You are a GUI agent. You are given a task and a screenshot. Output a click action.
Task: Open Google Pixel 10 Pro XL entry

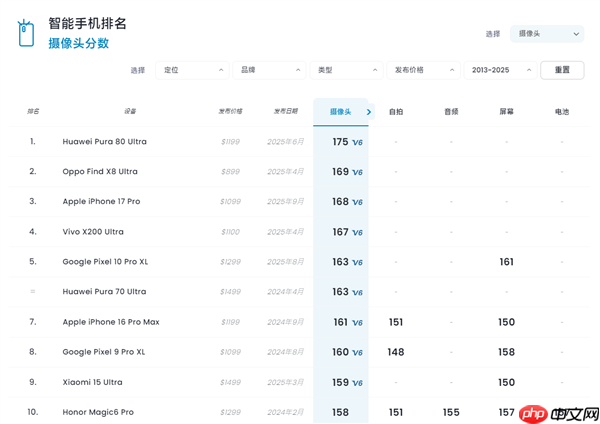click(105, 262)
